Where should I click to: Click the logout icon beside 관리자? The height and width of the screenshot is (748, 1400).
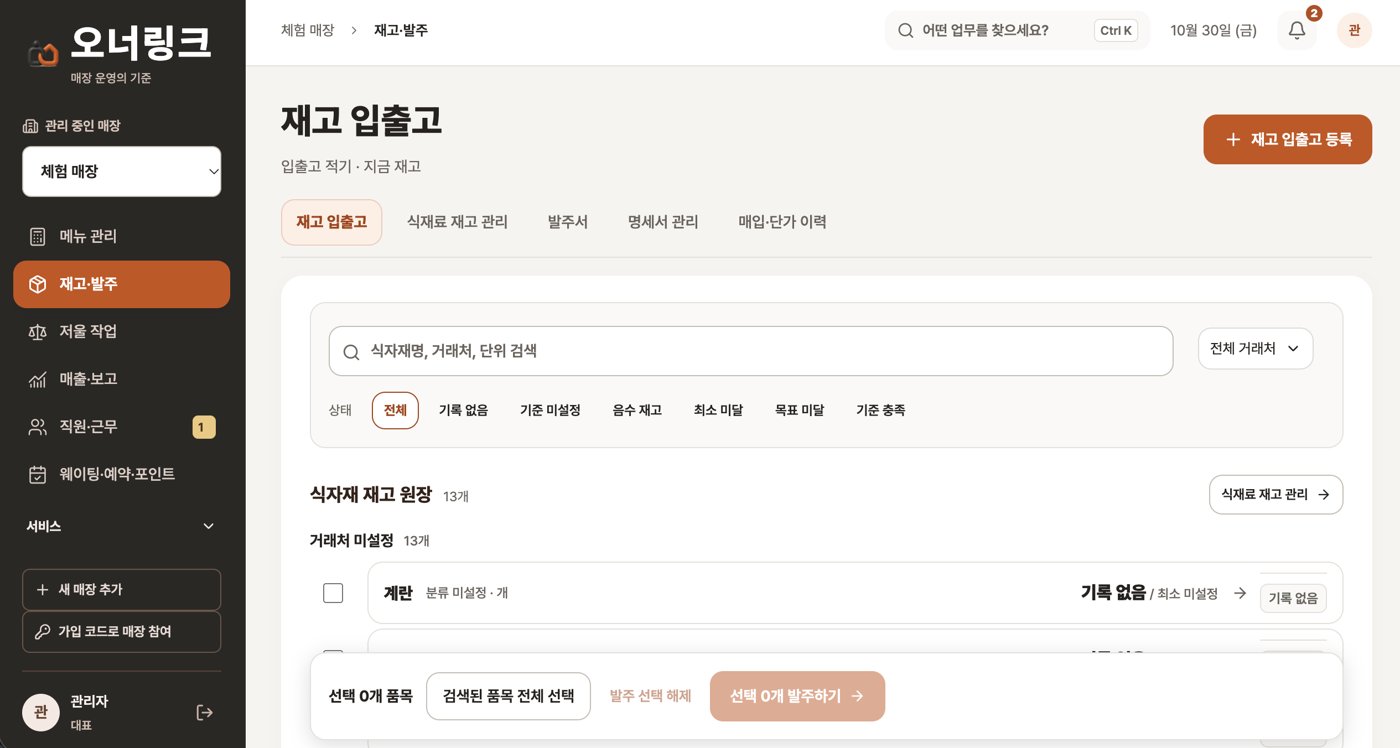[205, 712]
